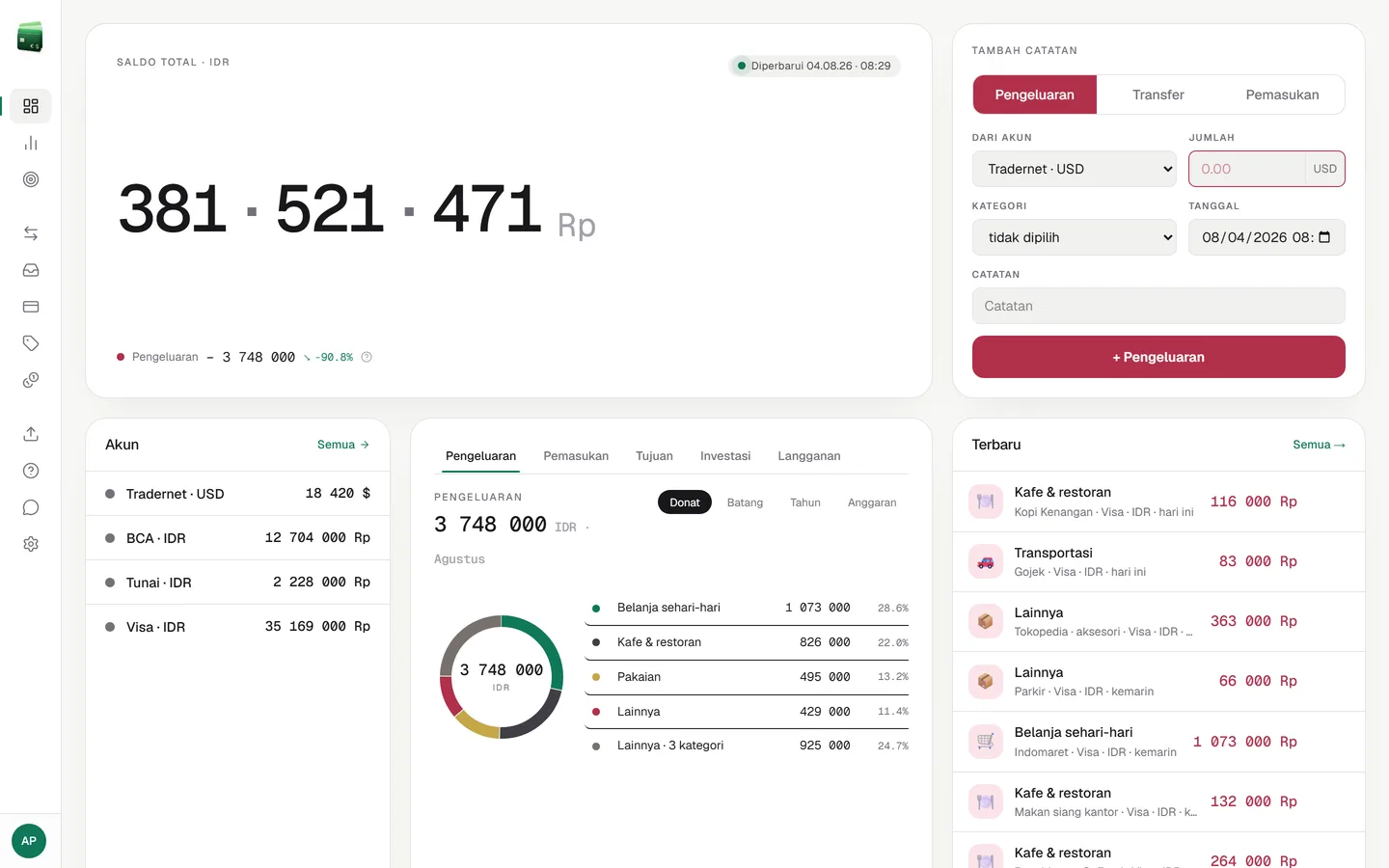Click the Jumlah amount input field
Image resolution: width=1389 pixels, height=868 pixels.
click(x=1247, y=169)
